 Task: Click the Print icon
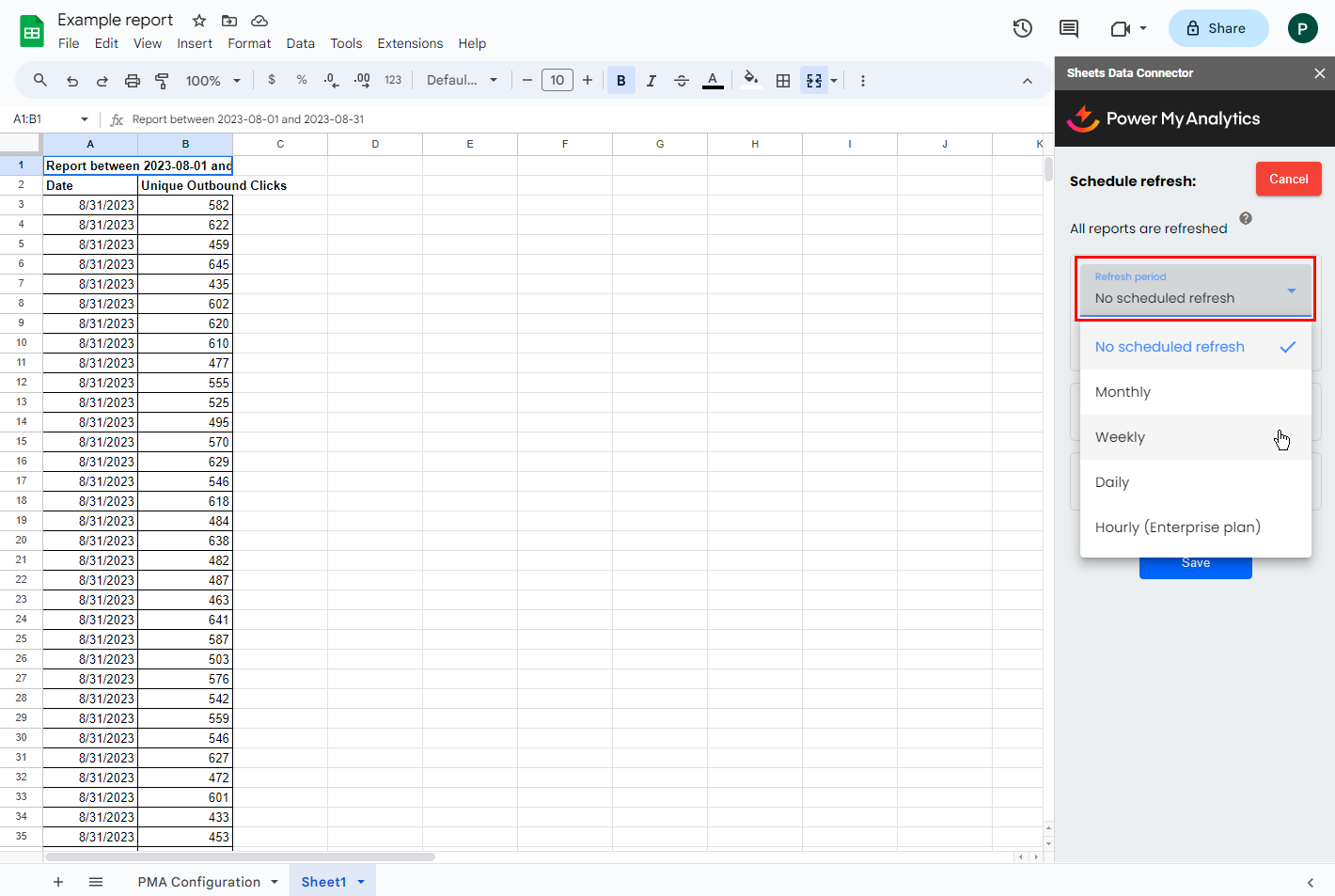133,81
